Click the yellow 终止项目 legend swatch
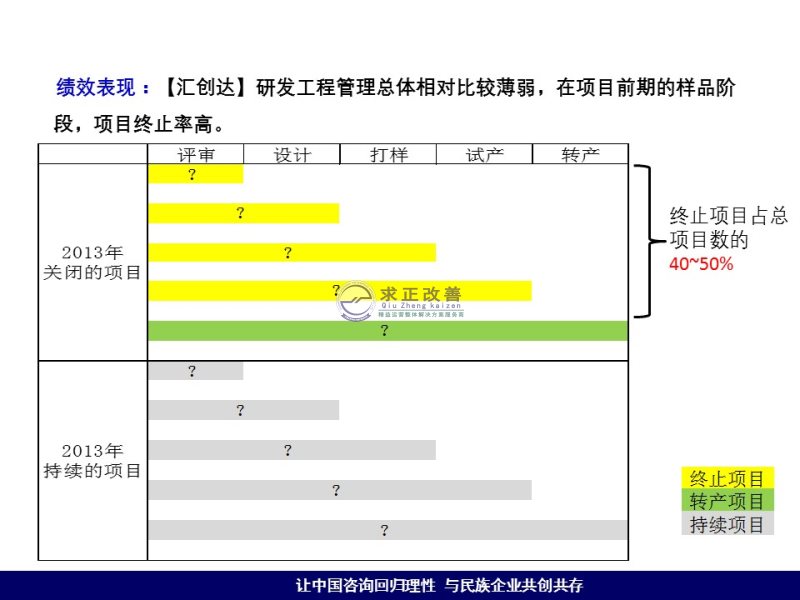The height and width of the screenshot is (600, 800). point(727,478)
